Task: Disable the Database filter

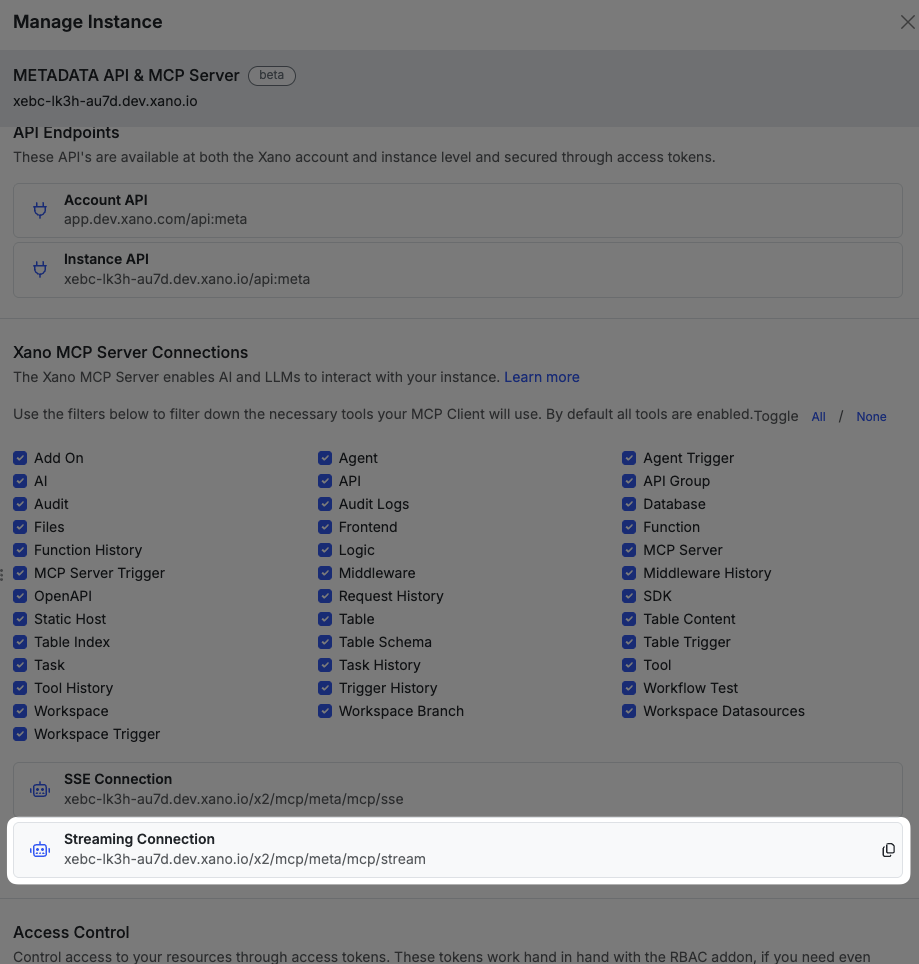Action: click(629, 504)
